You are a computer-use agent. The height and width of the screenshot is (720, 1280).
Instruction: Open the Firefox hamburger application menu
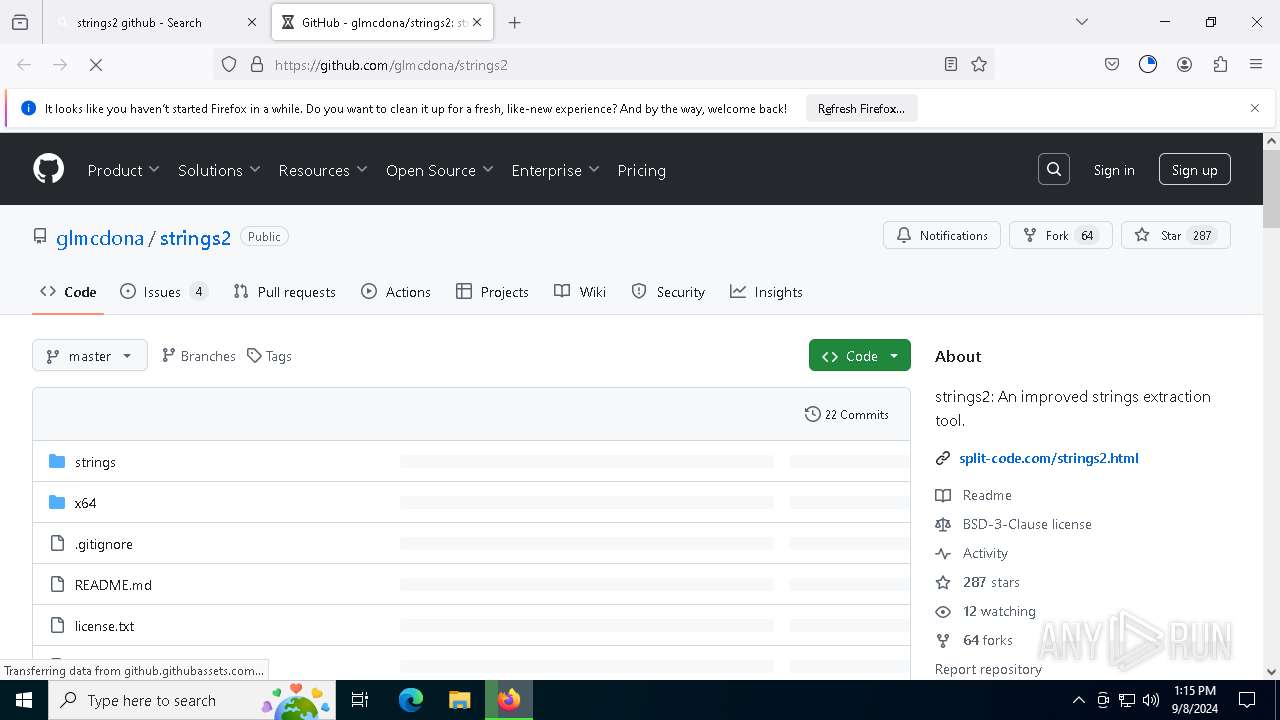[1256, 64]
